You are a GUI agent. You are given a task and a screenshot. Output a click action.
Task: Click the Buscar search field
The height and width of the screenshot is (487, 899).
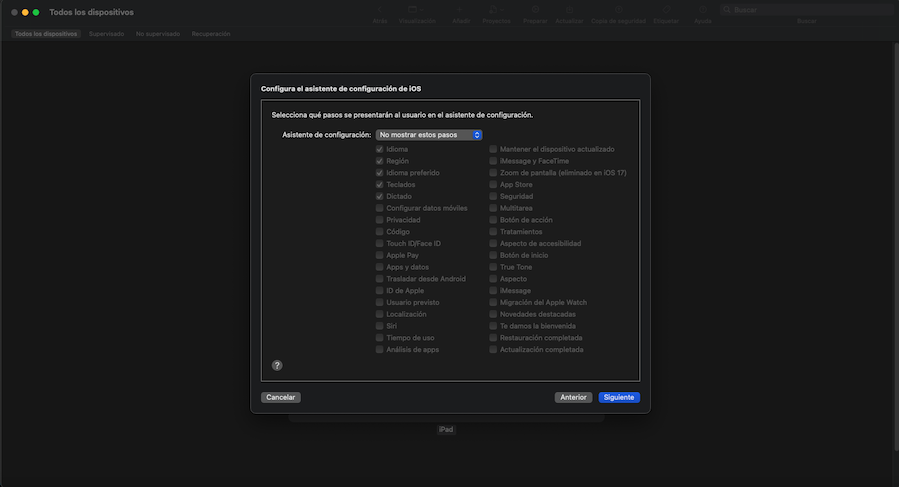tap(805, 10)
